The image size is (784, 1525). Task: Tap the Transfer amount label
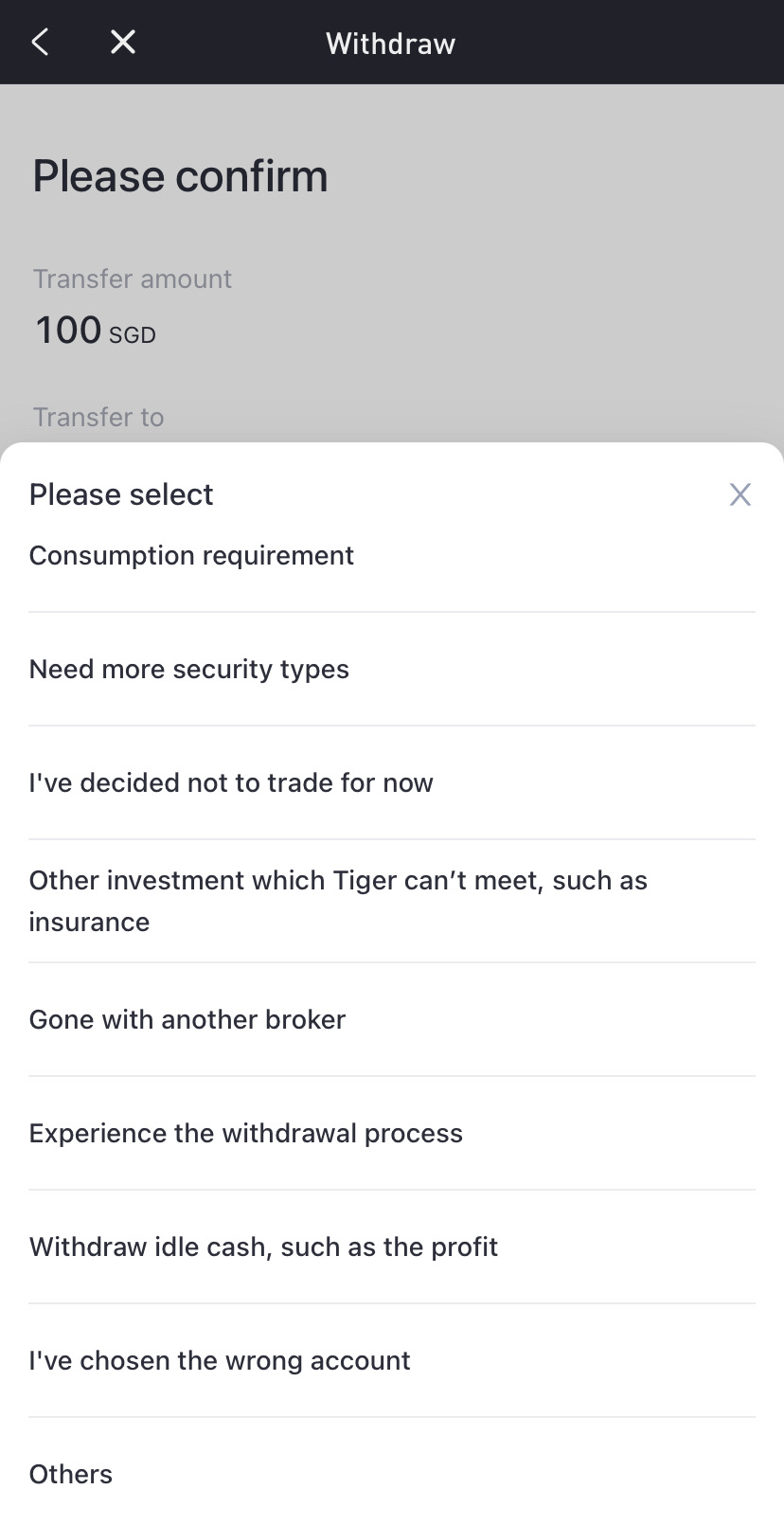coord(133,279)
